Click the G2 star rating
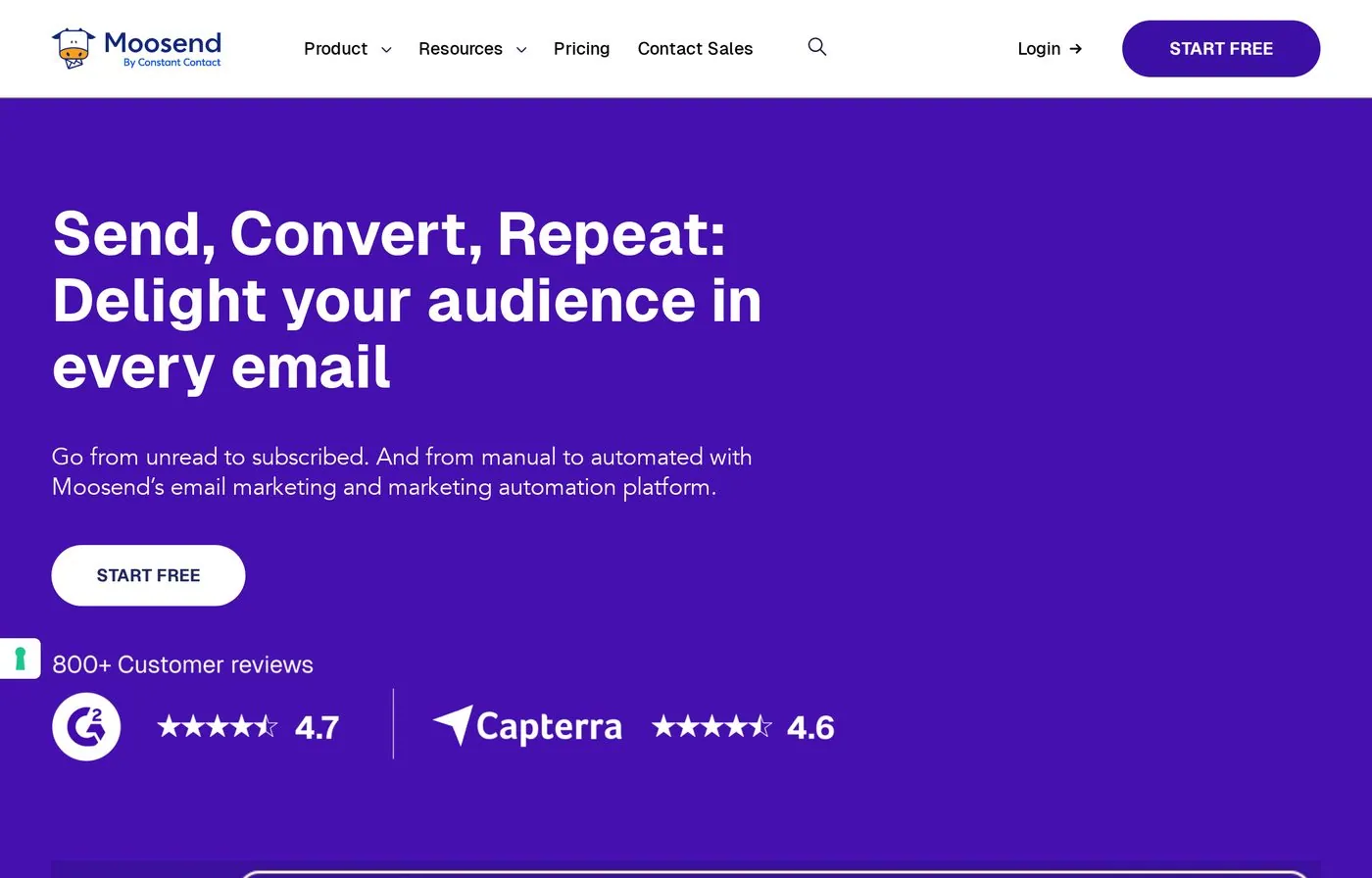Image resolution: width=1372 pixels, height=878 pixels. 218,726
